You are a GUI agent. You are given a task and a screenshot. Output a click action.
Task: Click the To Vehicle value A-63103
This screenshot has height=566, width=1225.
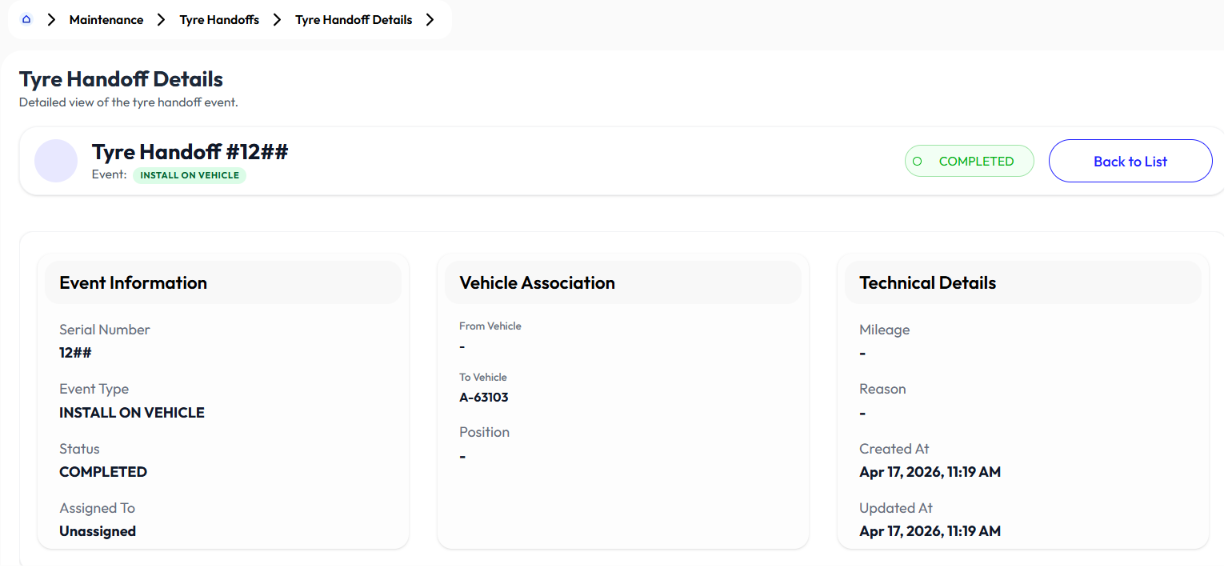484,397
